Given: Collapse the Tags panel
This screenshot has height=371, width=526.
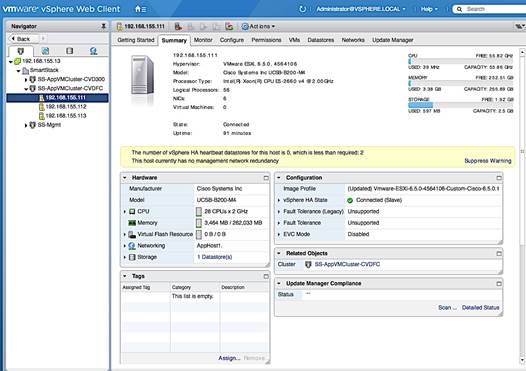Looking at the screenshot, I should (124, 276).
